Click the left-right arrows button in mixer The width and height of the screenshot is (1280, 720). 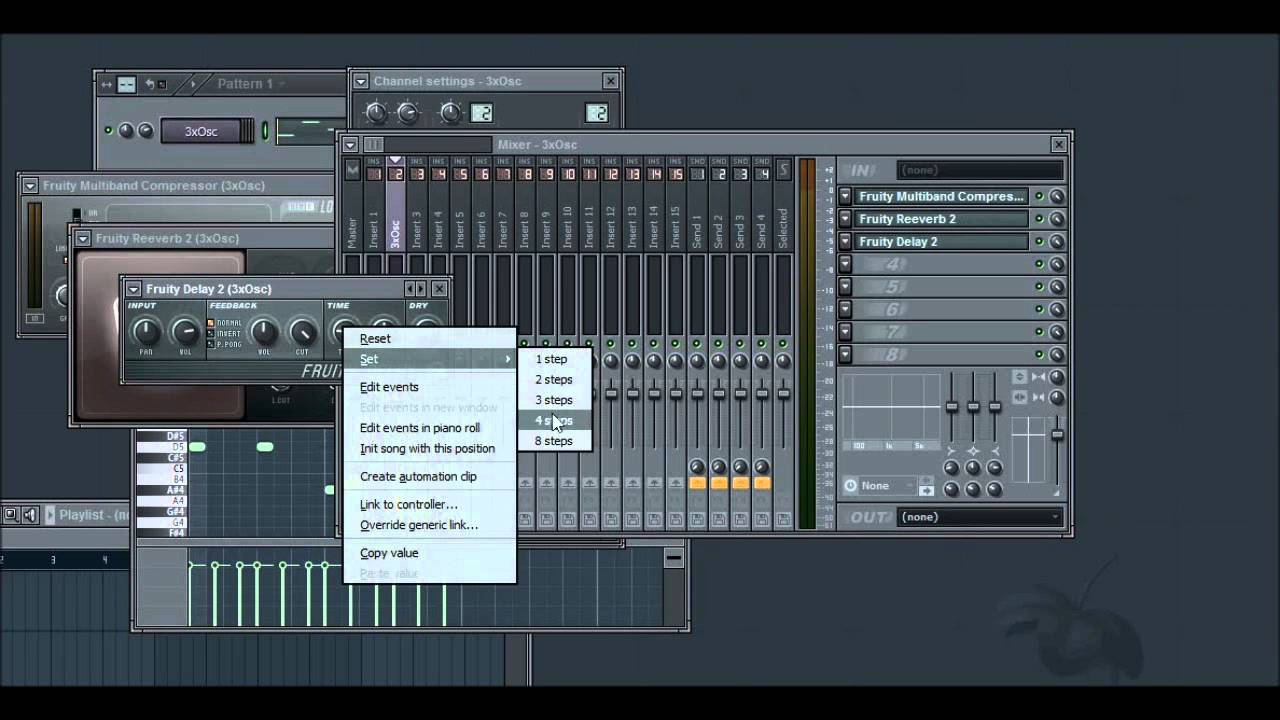click(x=1019, y=396)
